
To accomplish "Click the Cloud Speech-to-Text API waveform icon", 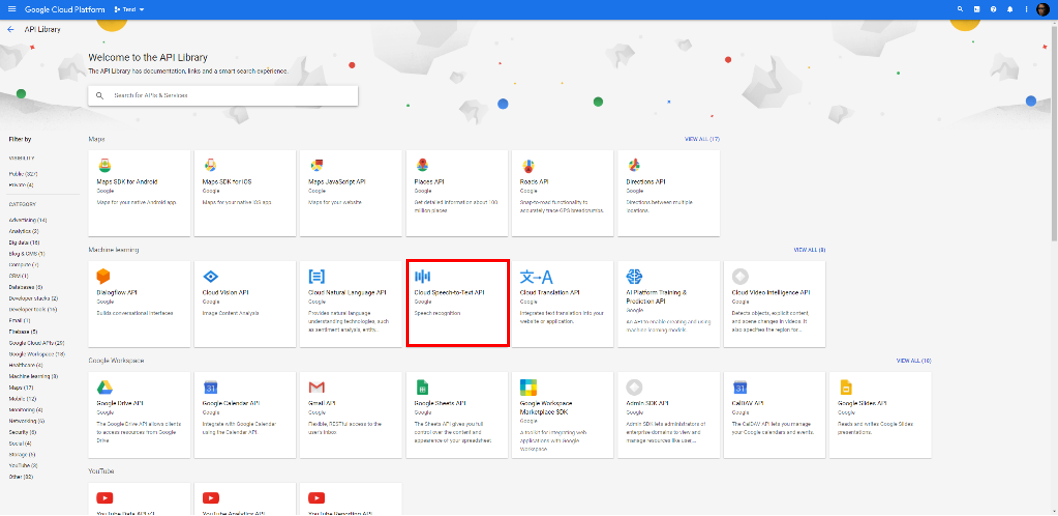I will click(422, 276).
